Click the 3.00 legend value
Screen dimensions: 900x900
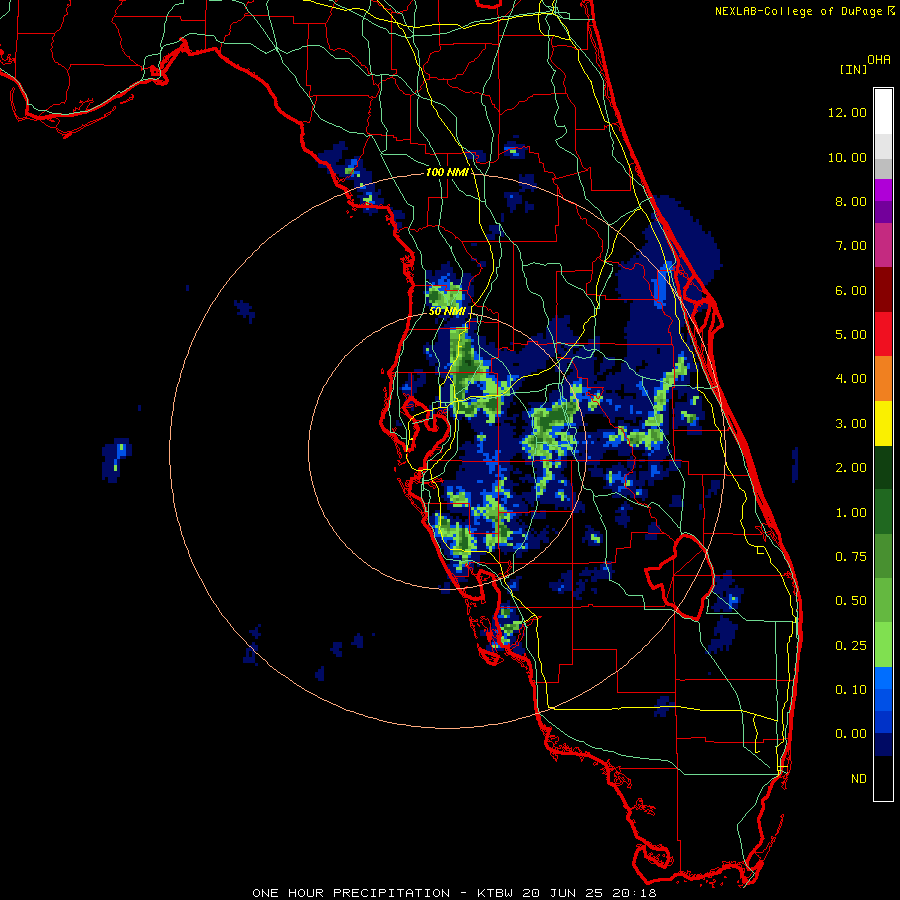[x=851, y=424]
